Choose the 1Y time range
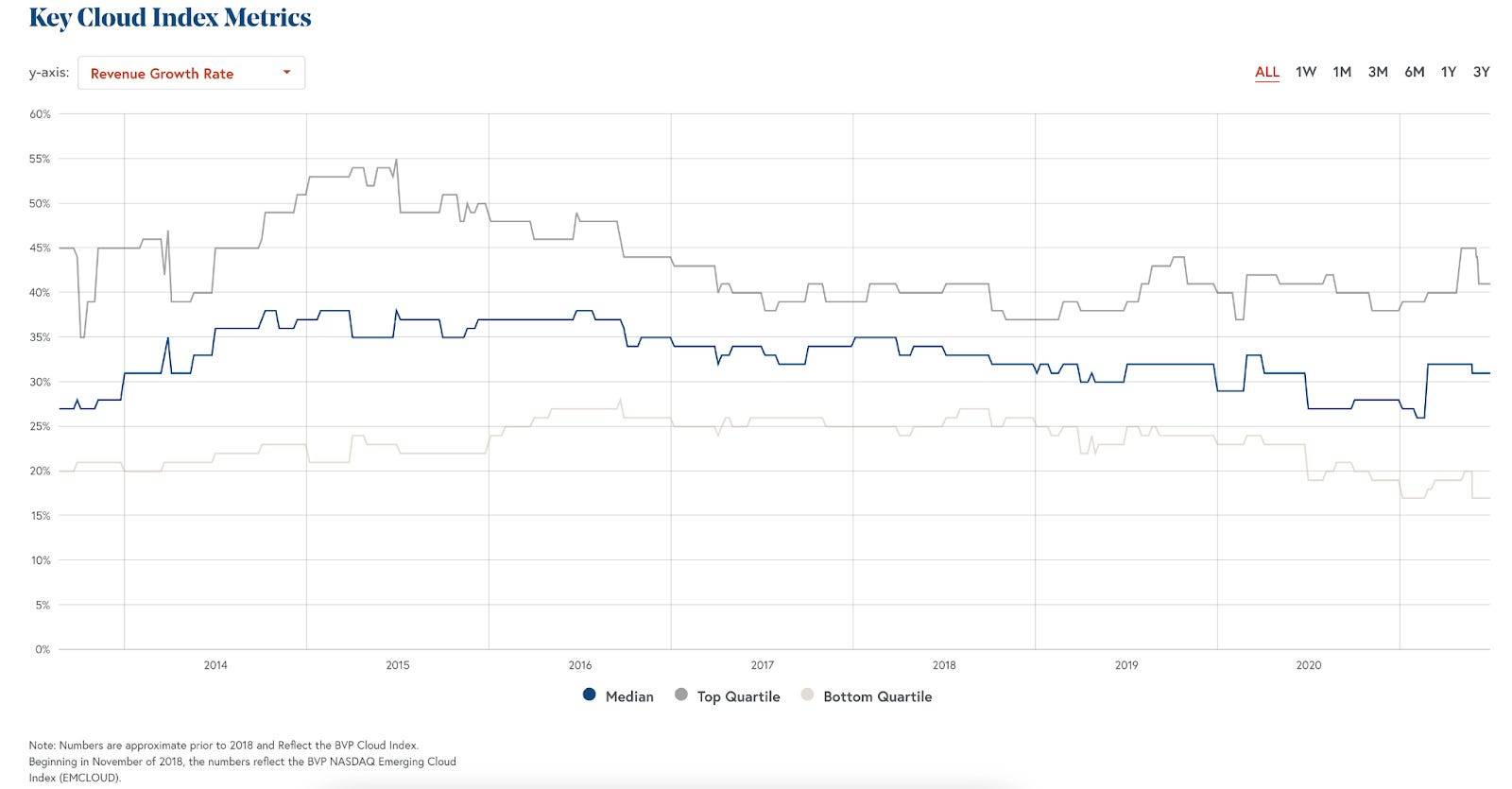The width and height of the screenshot is (1512, 789). click(x=1449, y=72)
